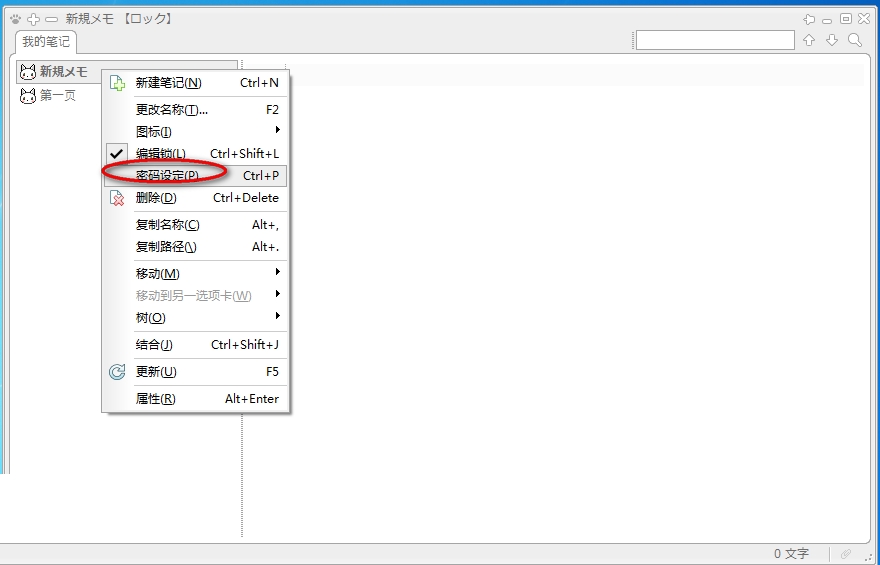Open 属性(R) from the menu
The image size is (880, 565).
pos(195,399)
